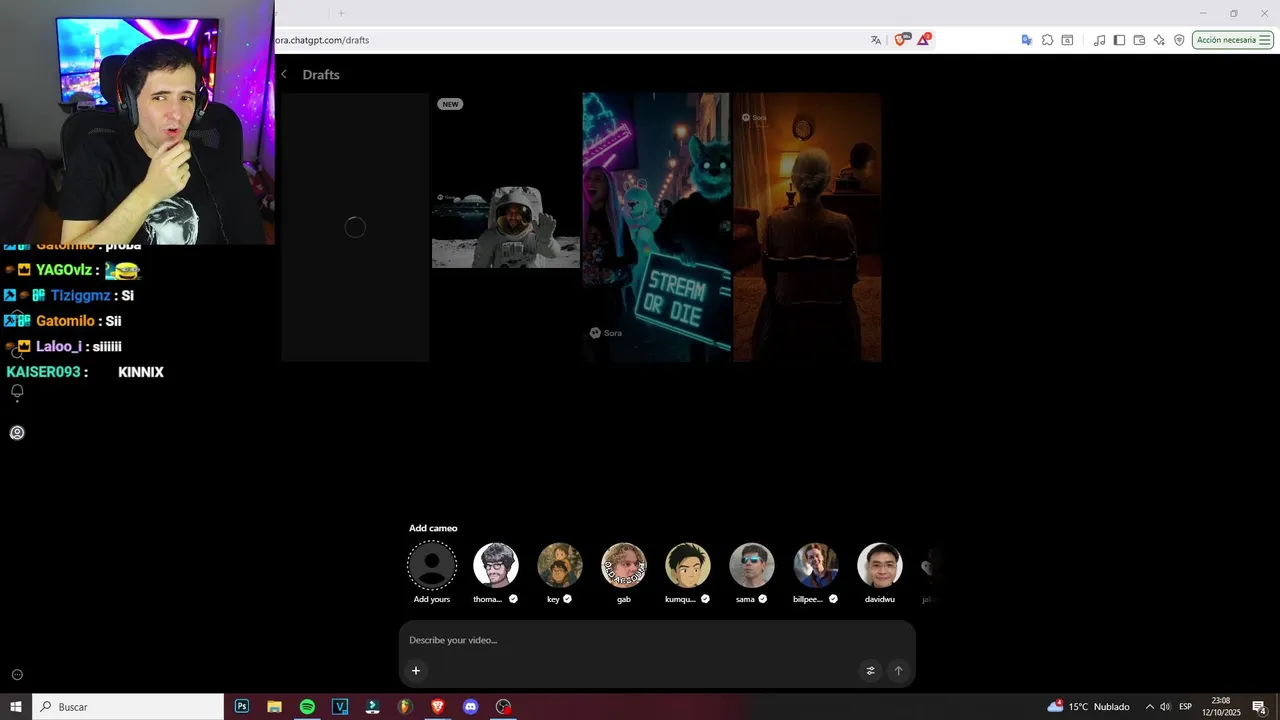Open the Windows notification center icon
Viewport: 1280px width, 720px height.
click(1260, 707)
